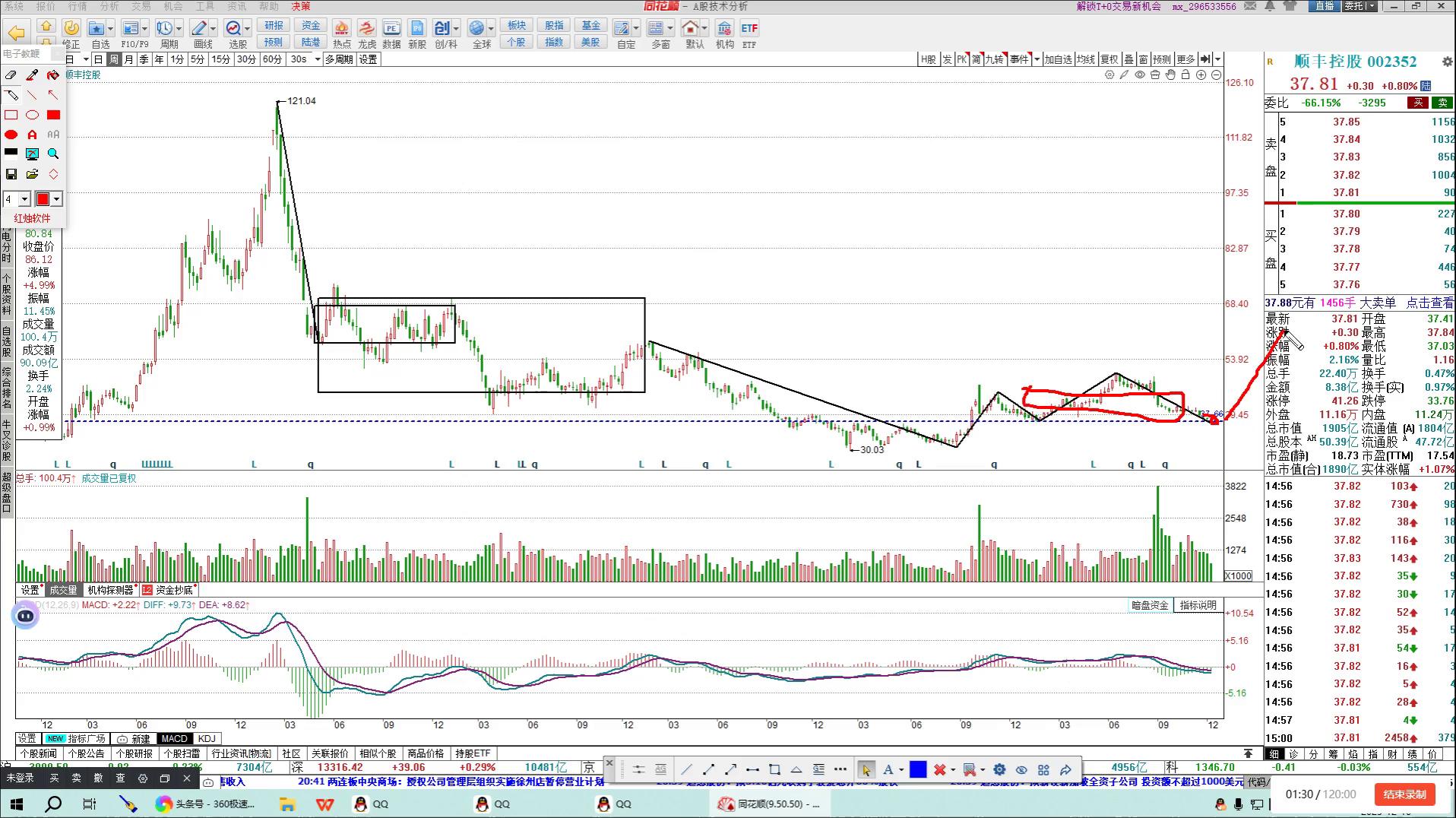The image size is (1456, 818).
Task: Select the trend line drawing tool
Action: pos(687,769)
